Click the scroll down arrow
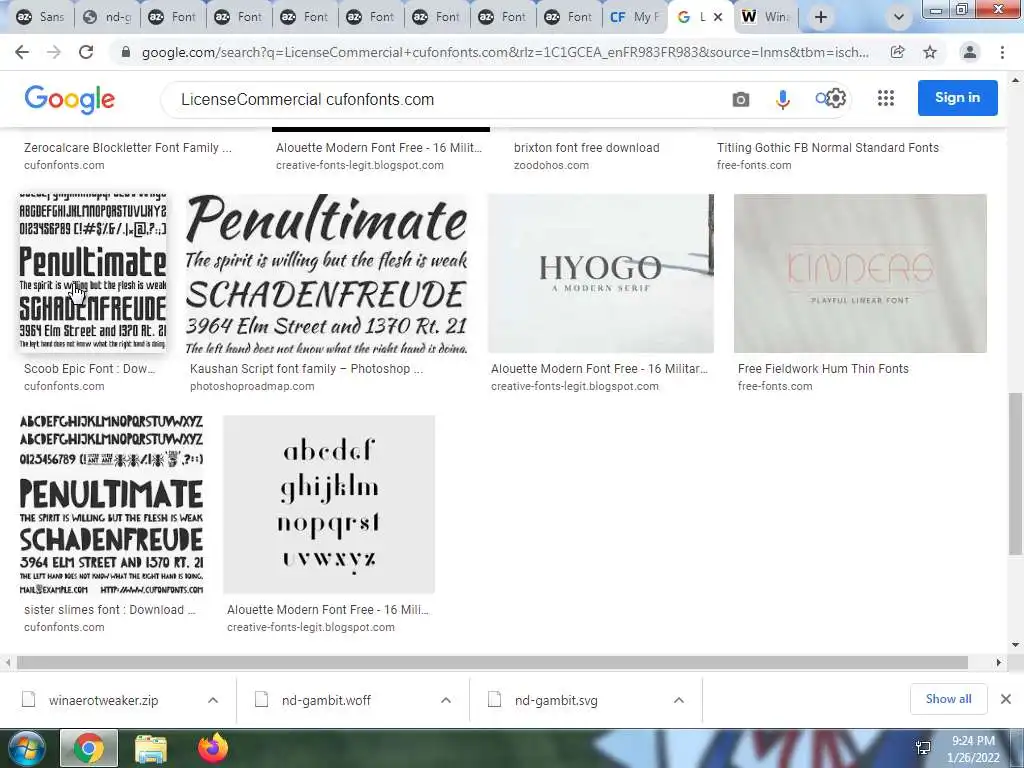 coord(1015,645)
